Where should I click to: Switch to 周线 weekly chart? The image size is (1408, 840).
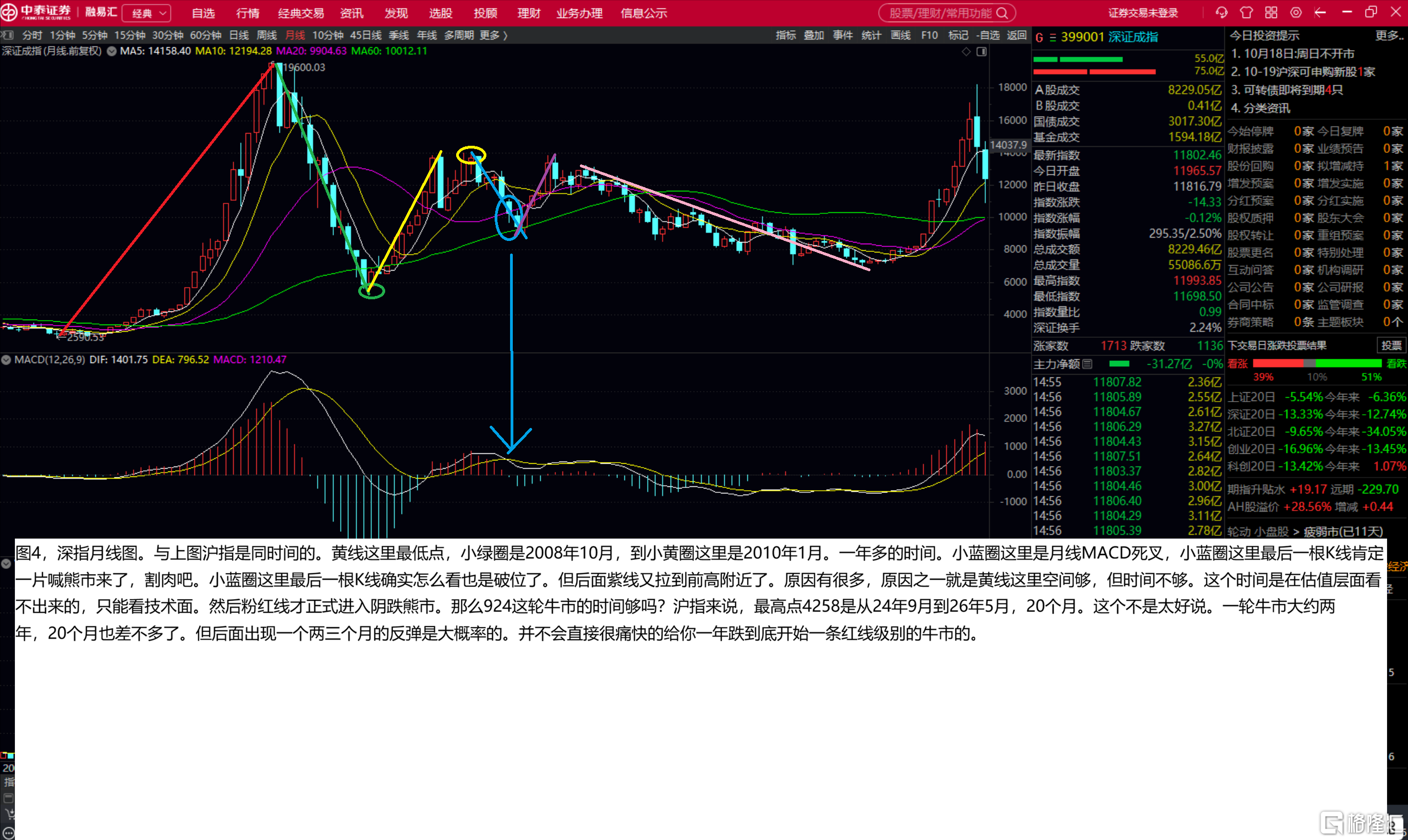[267, 35]
